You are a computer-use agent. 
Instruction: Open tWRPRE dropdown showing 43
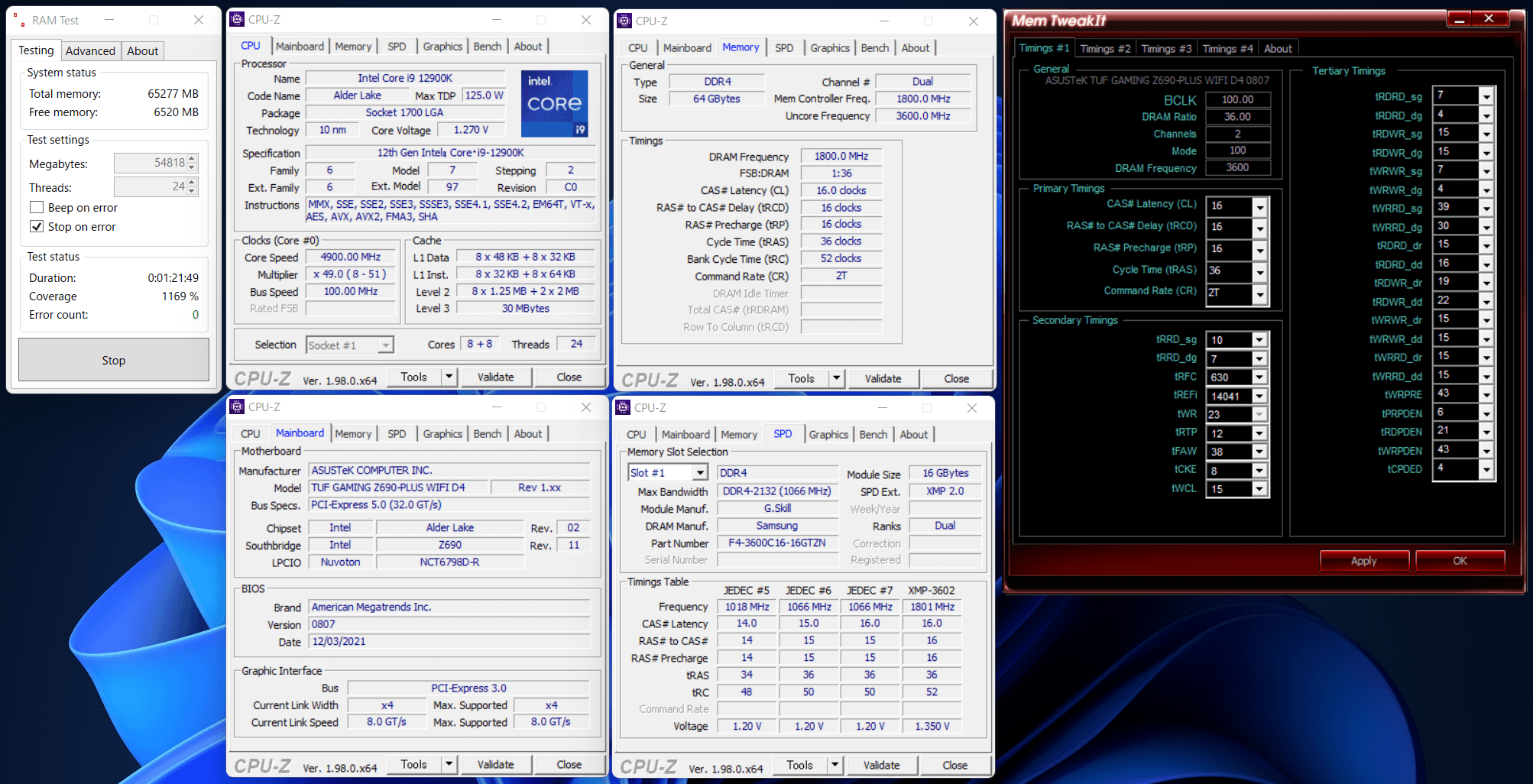tap(1486, 394)
